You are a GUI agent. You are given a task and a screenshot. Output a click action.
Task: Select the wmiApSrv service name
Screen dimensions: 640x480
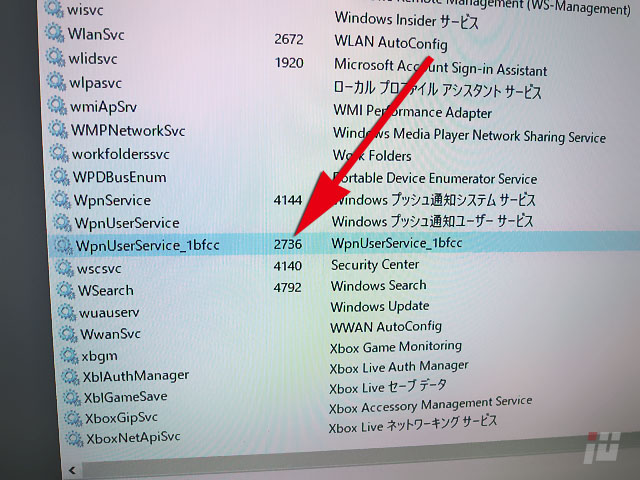pos(103,107)
